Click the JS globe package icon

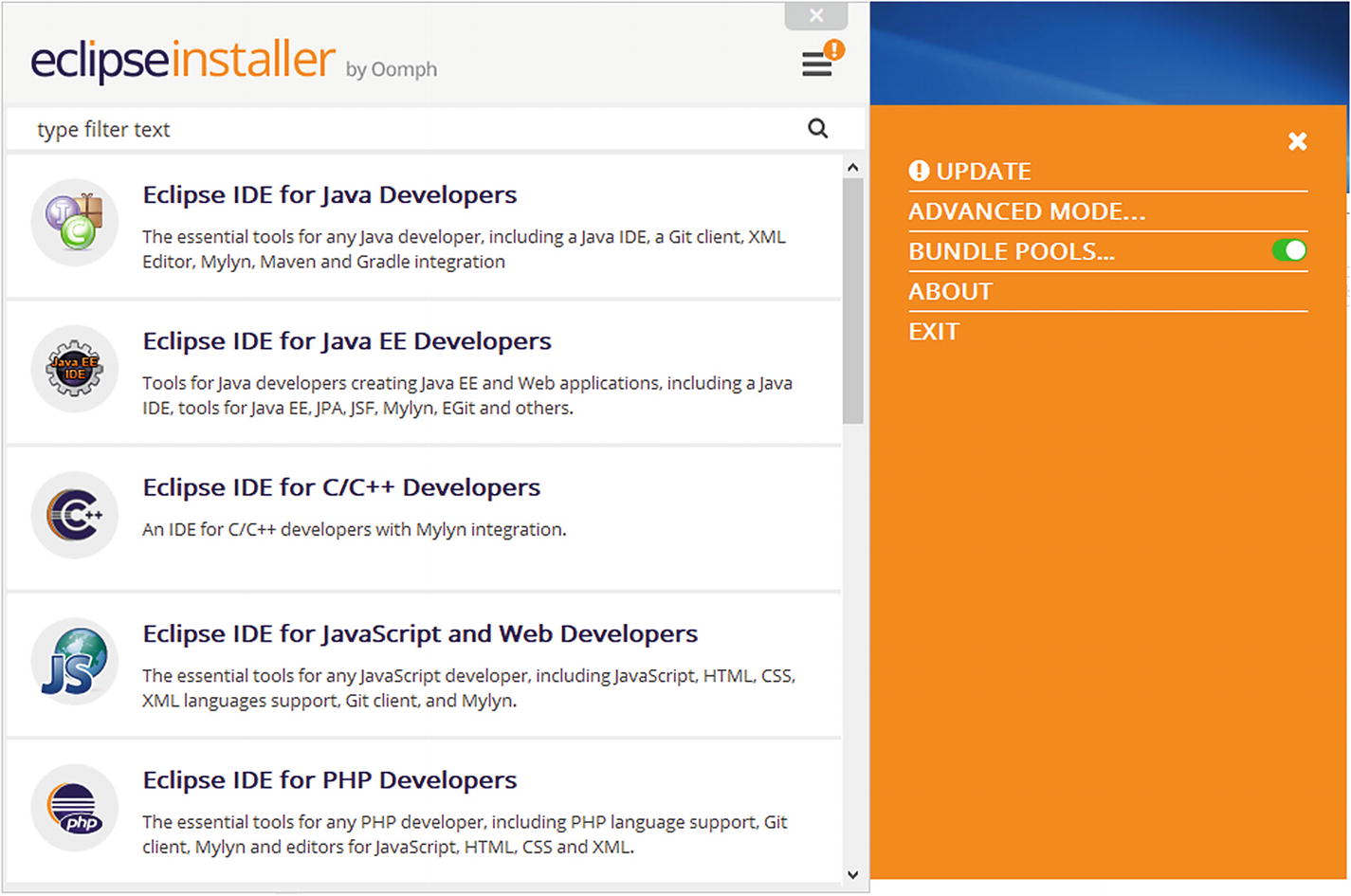[75, 661]
